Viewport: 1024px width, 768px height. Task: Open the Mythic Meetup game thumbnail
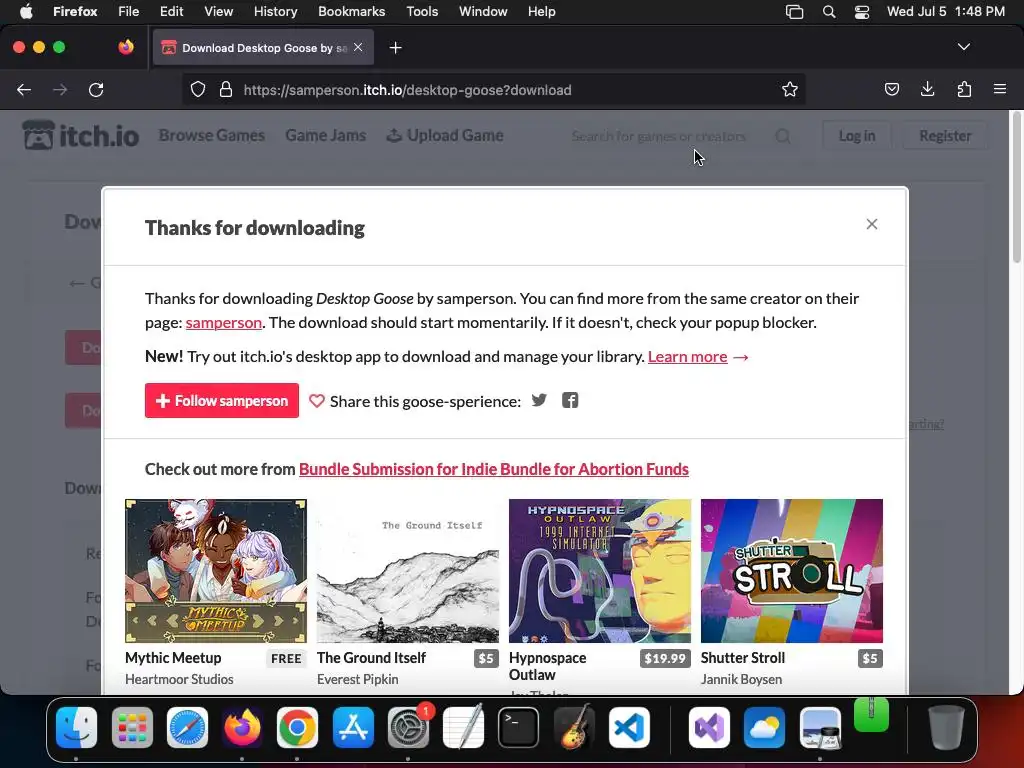coord(216,571)
